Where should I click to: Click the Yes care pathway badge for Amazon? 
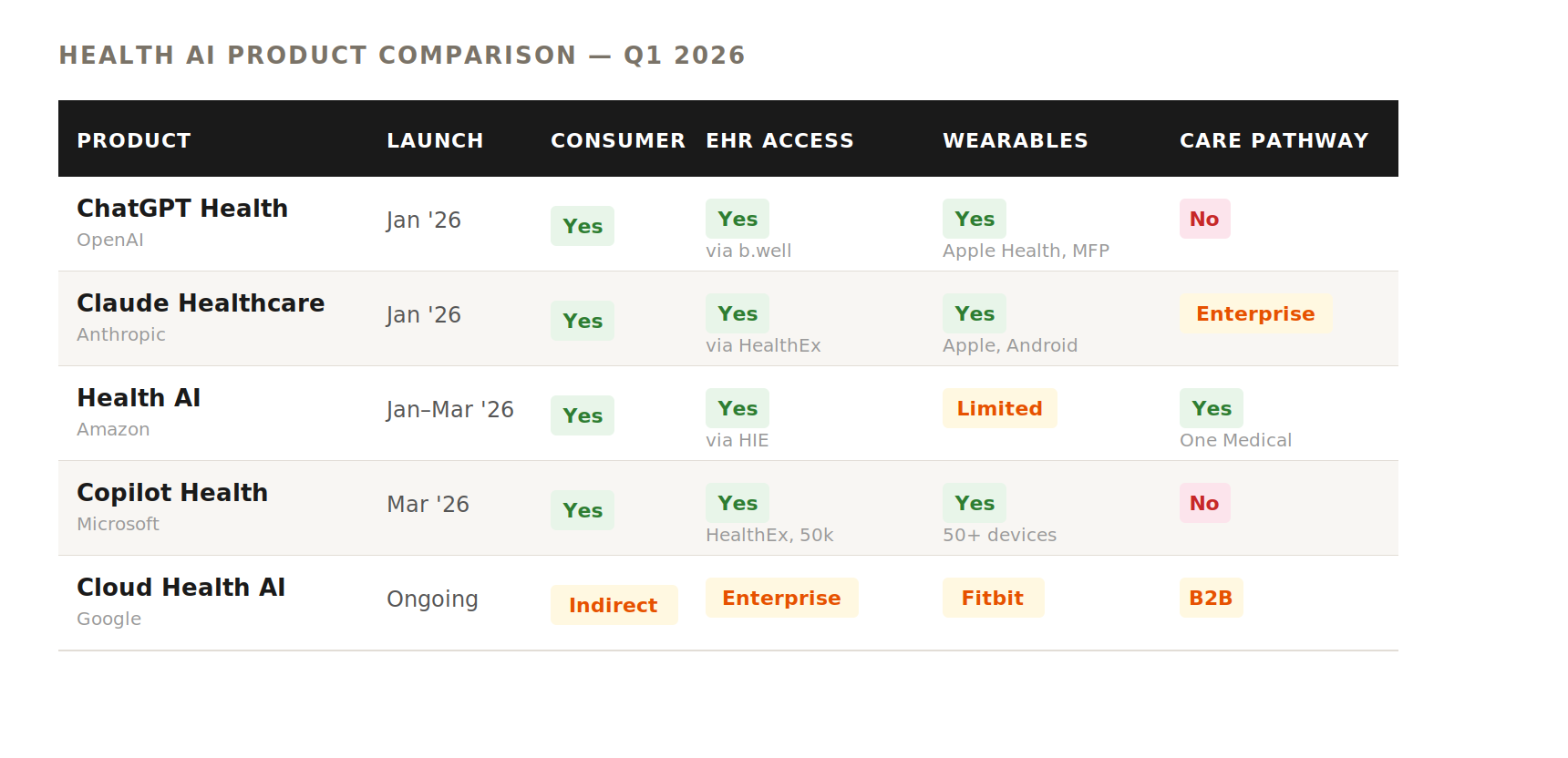click(1211, 408)
